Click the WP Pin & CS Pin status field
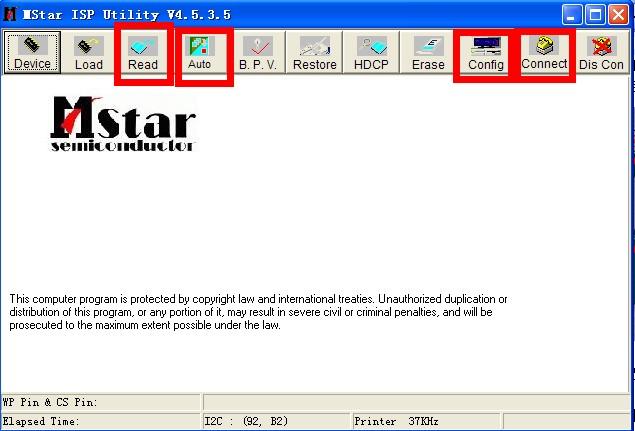Image resolution: width=635 pixels, height=431 pixels. [101, 402]
